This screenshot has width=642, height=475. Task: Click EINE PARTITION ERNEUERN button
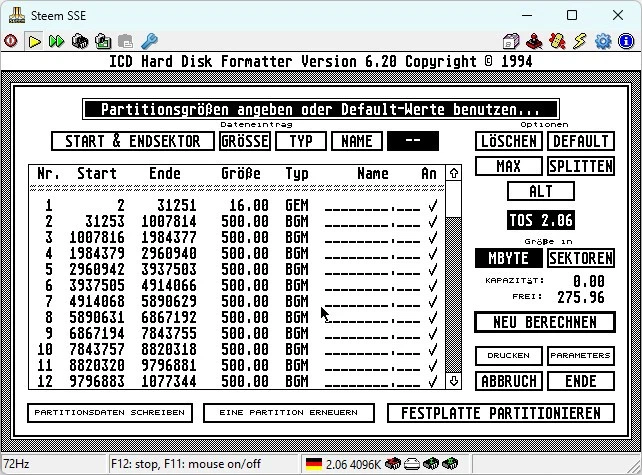(289, 413)
